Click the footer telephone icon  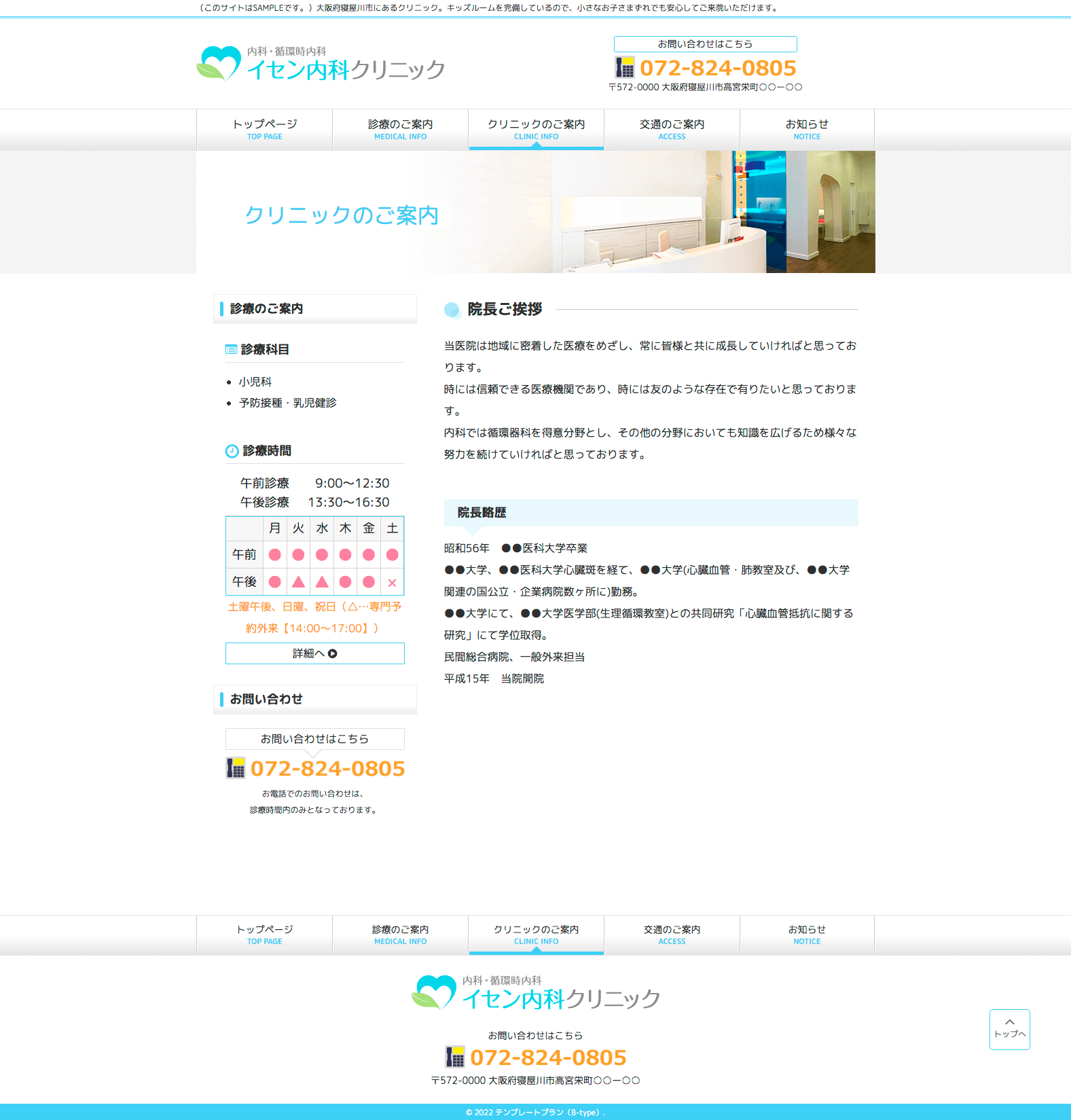(454, 1057)
